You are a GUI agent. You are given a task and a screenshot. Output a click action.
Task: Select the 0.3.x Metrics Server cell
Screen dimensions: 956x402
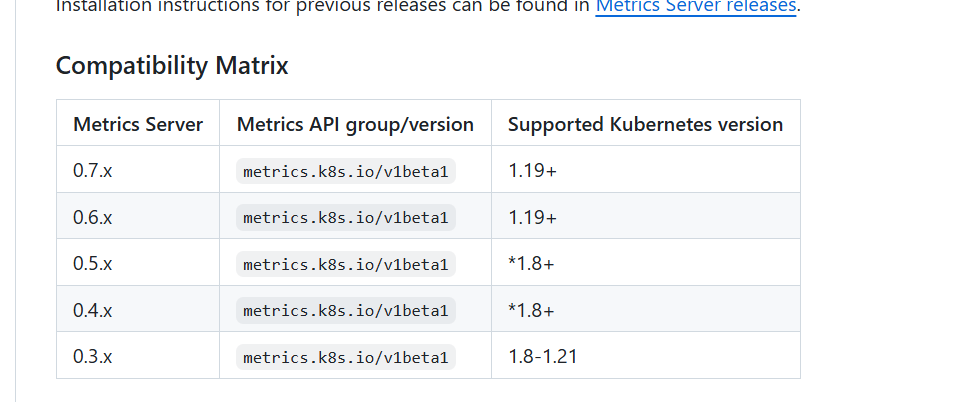(x=93, y=357)
